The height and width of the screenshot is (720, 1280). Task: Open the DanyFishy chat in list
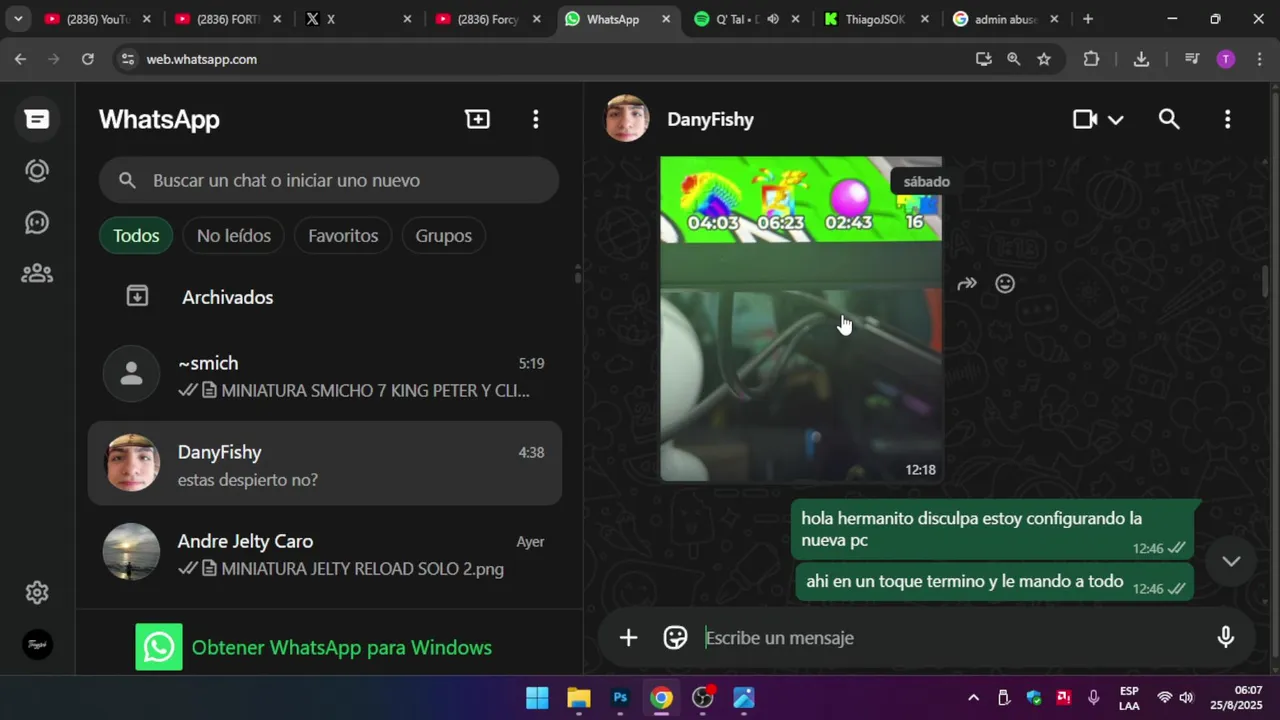[325, 464]
